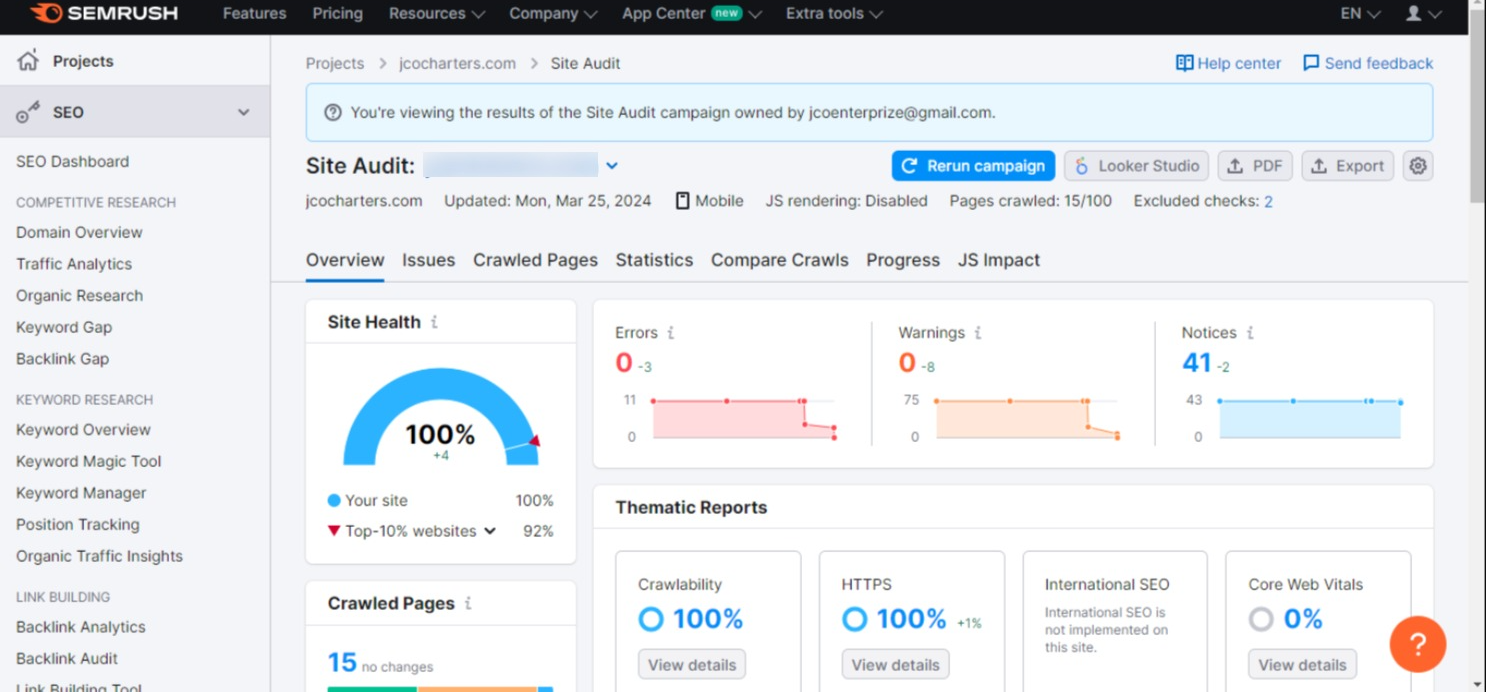Viewport: 1486px width, 694px height.
Task: Open Position Tracking
Action: pyautogui.click(x=77, y=524)
